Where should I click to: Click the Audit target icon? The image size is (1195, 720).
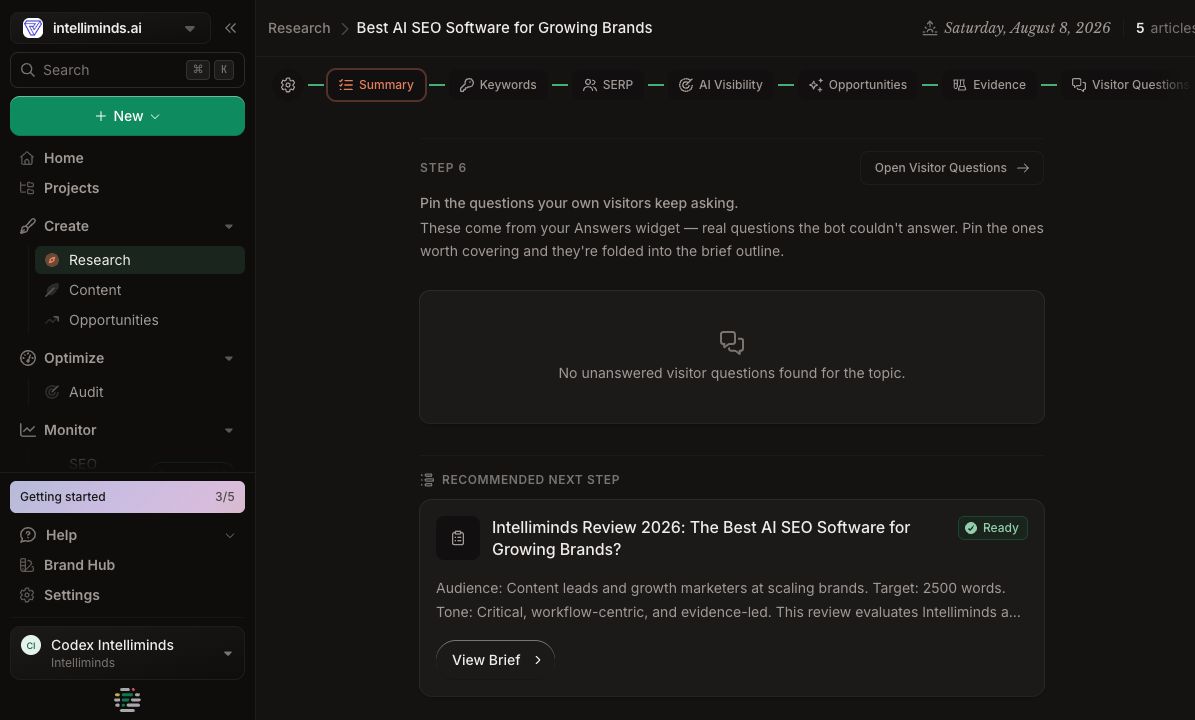(x=52, y=392)
